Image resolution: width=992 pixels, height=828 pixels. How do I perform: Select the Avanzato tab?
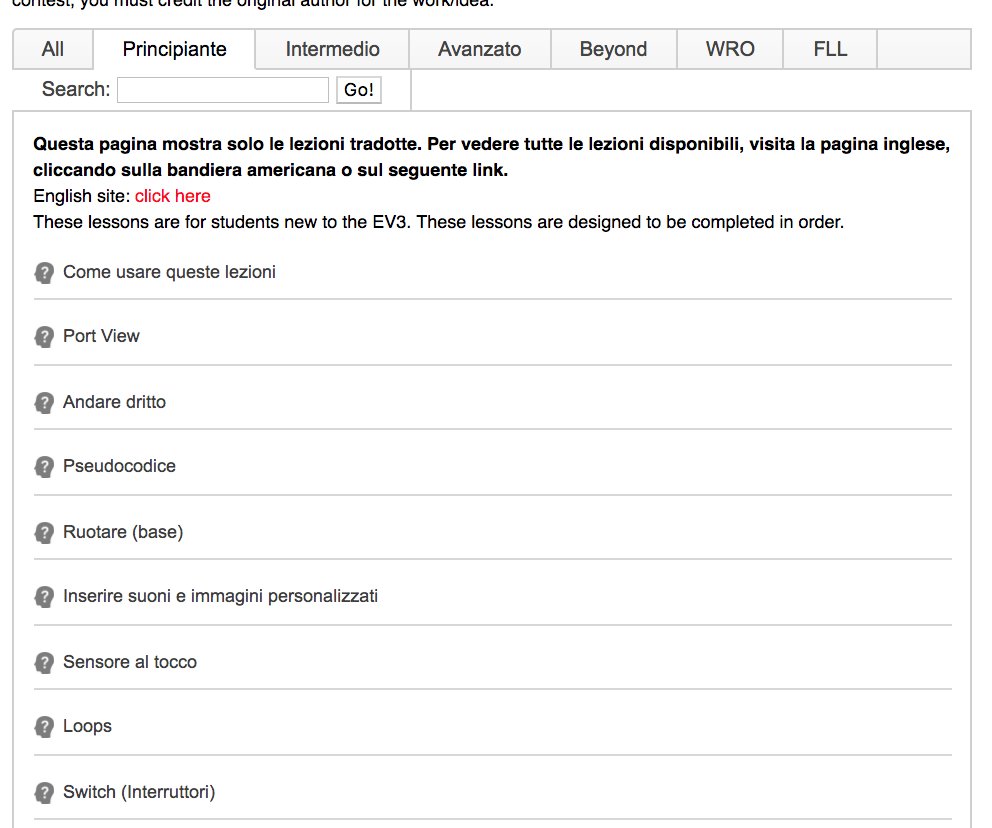(480, 49)
